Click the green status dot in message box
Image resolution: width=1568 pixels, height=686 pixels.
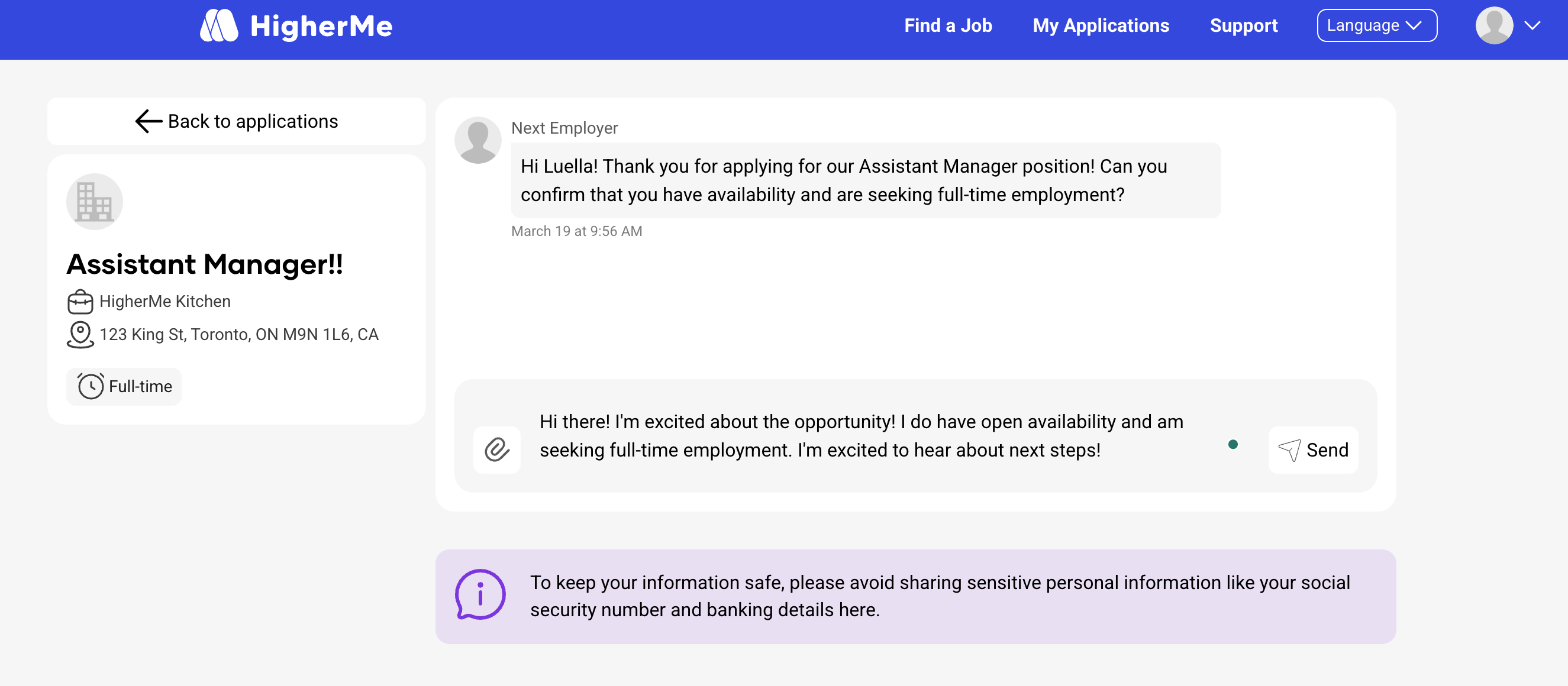(1233, 445)
